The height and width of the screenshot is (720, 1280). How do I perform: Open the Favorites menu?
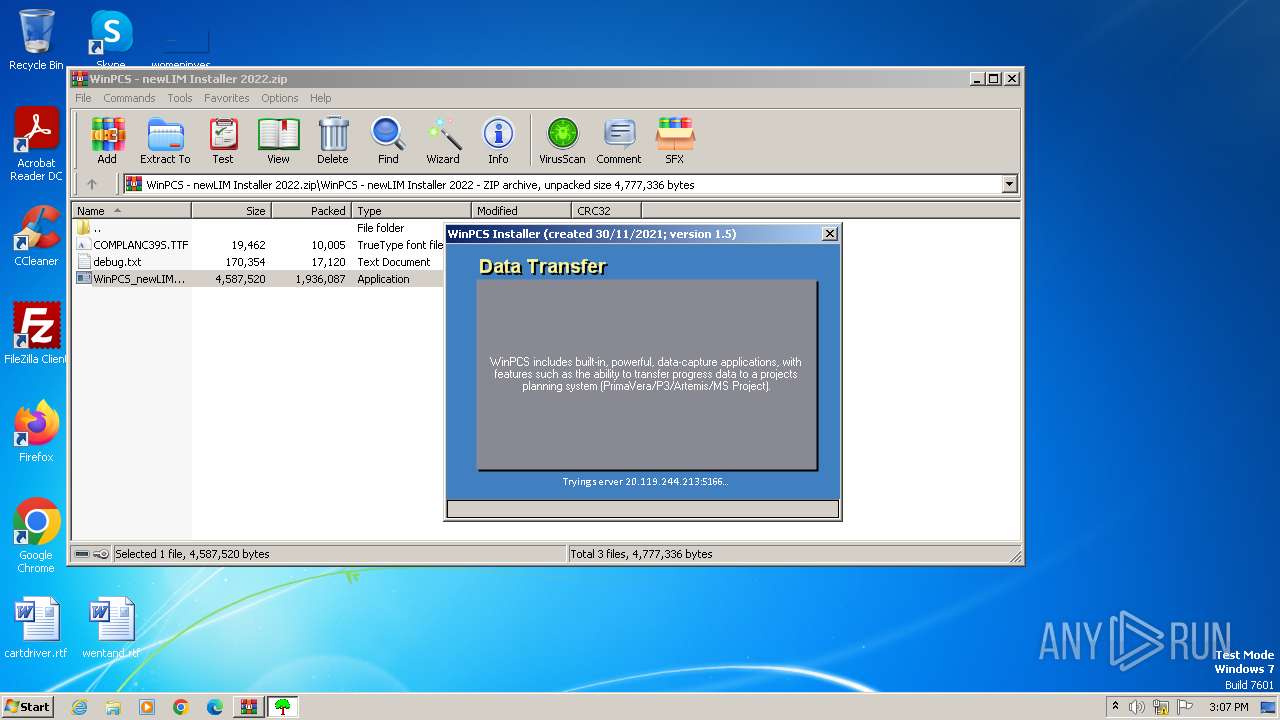coord(227,98)
